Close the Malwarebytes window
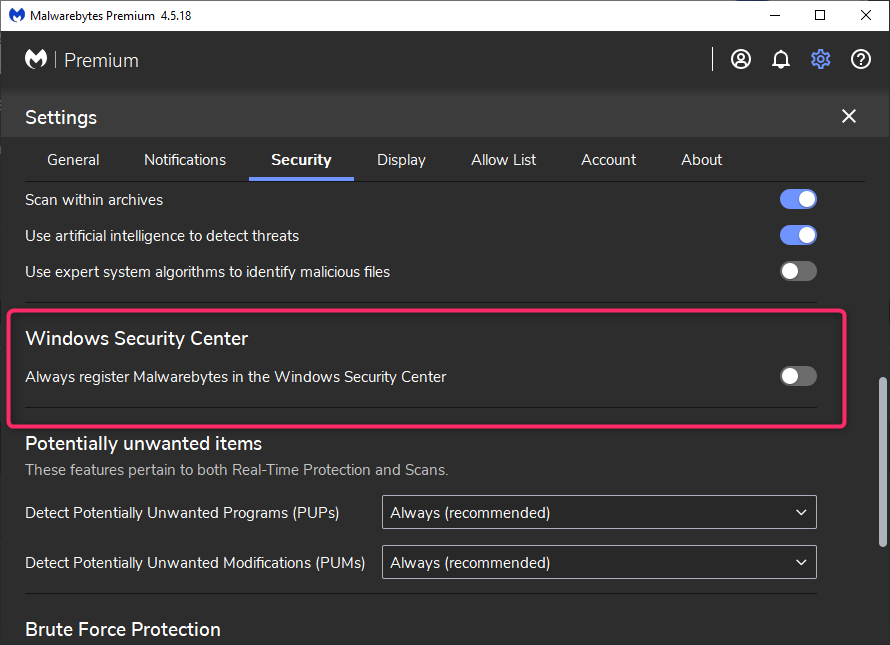Viewport: 890px width, 645px height. click(866, 15)
